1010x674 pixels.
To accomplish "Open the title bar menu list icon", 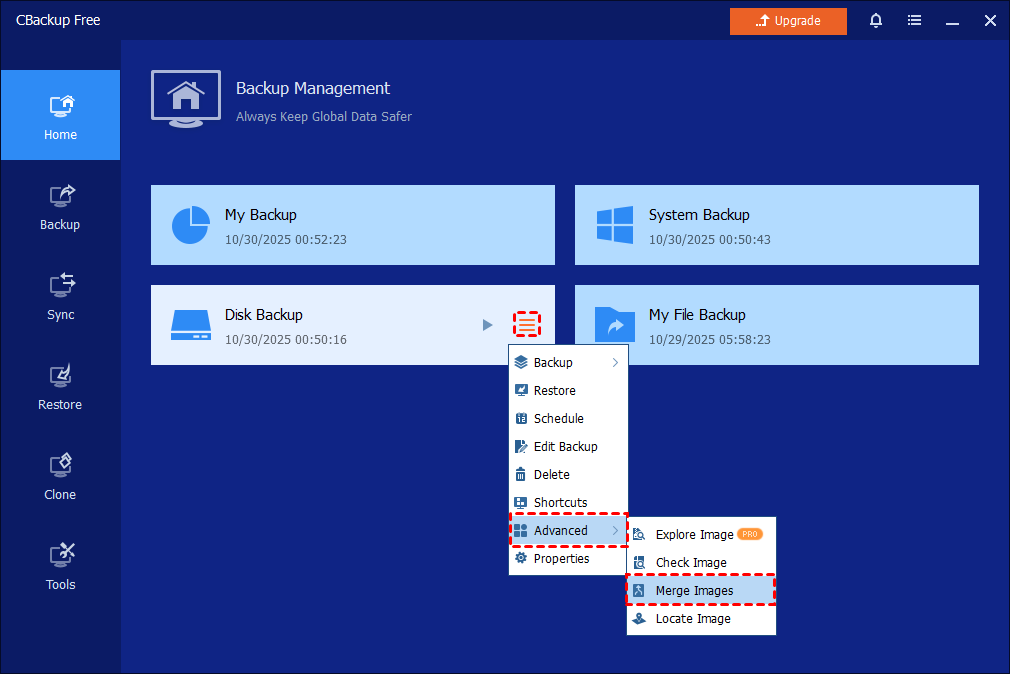I will (914, 20).
